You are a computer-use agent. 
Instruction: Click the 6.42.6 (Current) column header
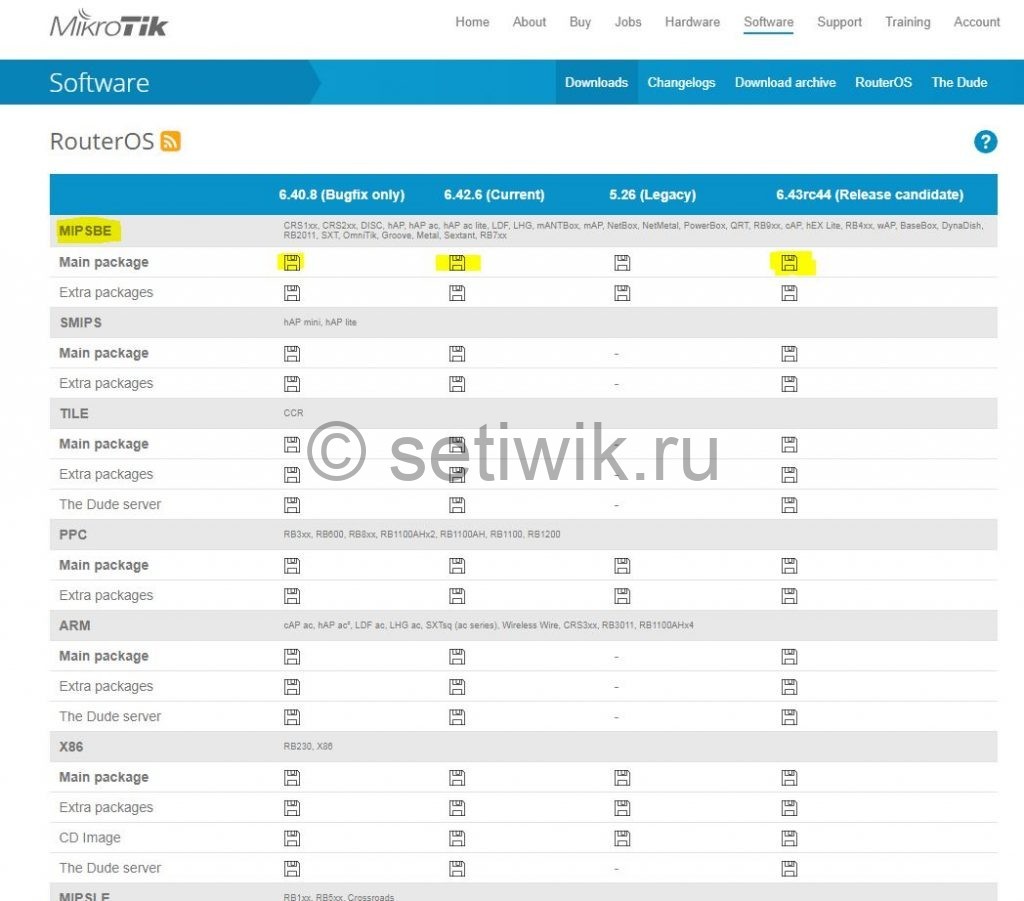(x=494, y=195)
